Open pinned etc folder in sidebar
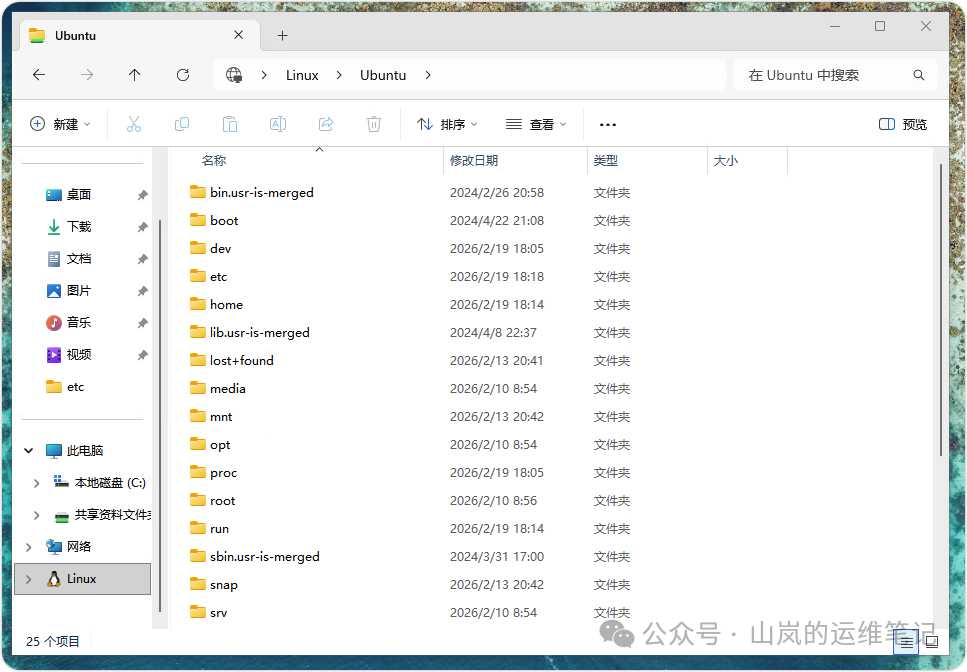 (x=75, y=387)
